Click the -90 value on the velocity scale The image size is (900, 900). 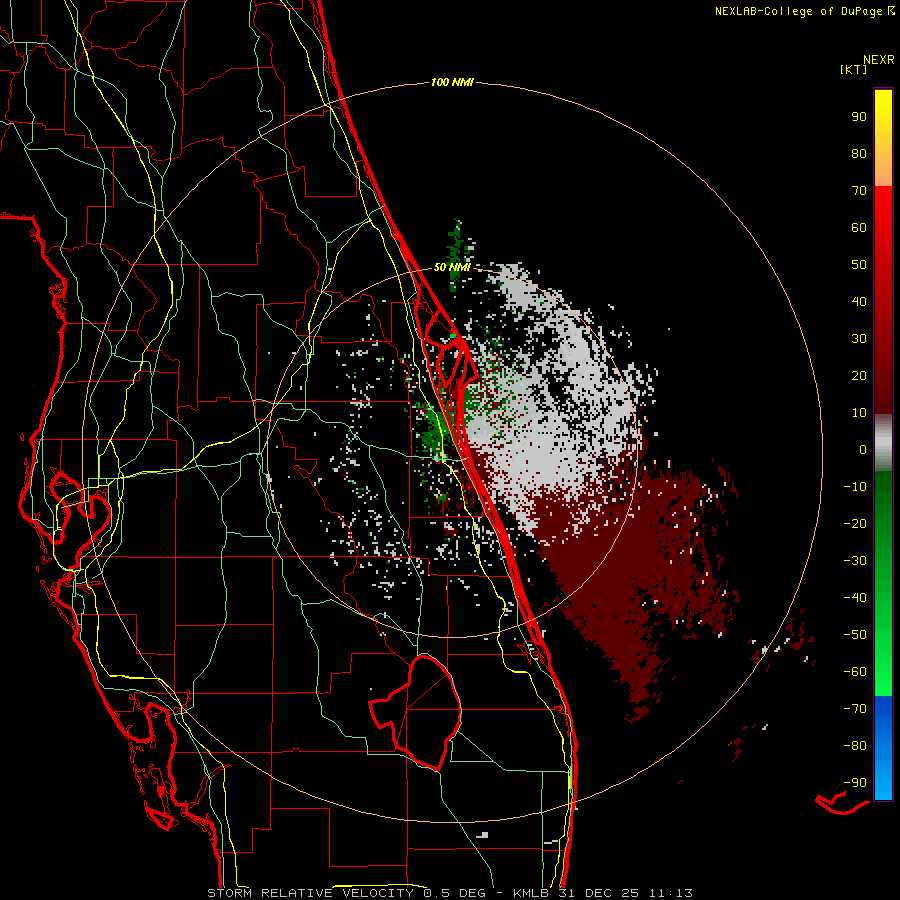click(855, 782)
